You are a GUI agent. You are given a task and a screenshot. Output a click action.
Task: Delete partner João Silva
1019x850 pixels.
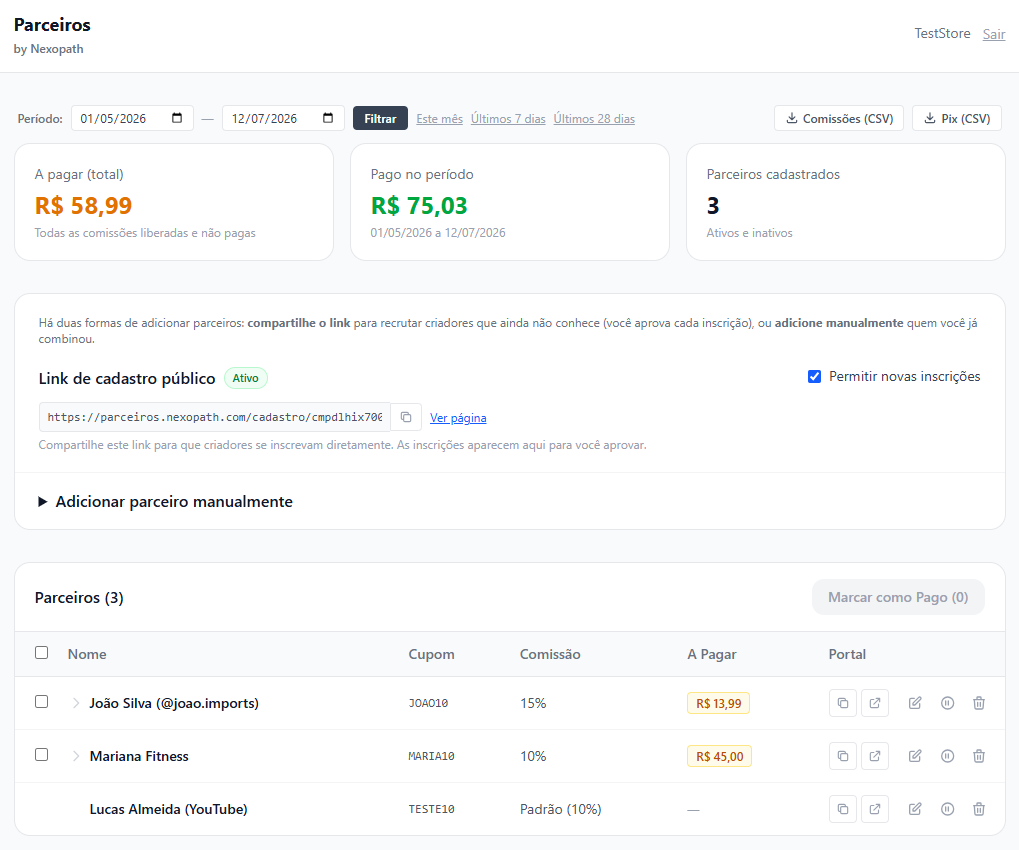tap(979, 703)
